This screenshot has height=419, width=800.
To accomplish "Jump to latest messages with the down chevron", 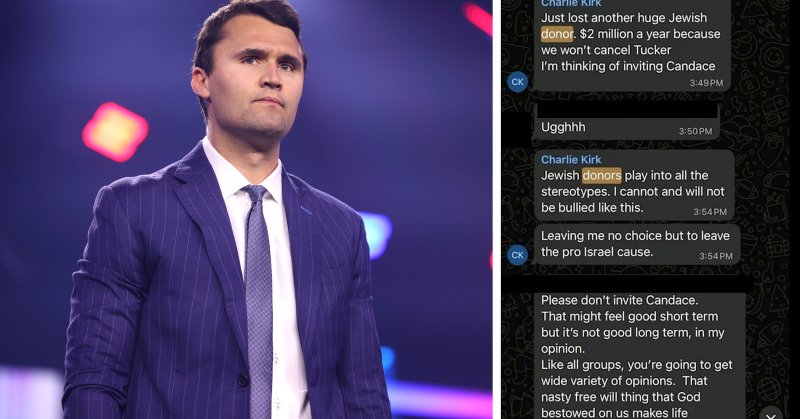I will click(771, 415).
